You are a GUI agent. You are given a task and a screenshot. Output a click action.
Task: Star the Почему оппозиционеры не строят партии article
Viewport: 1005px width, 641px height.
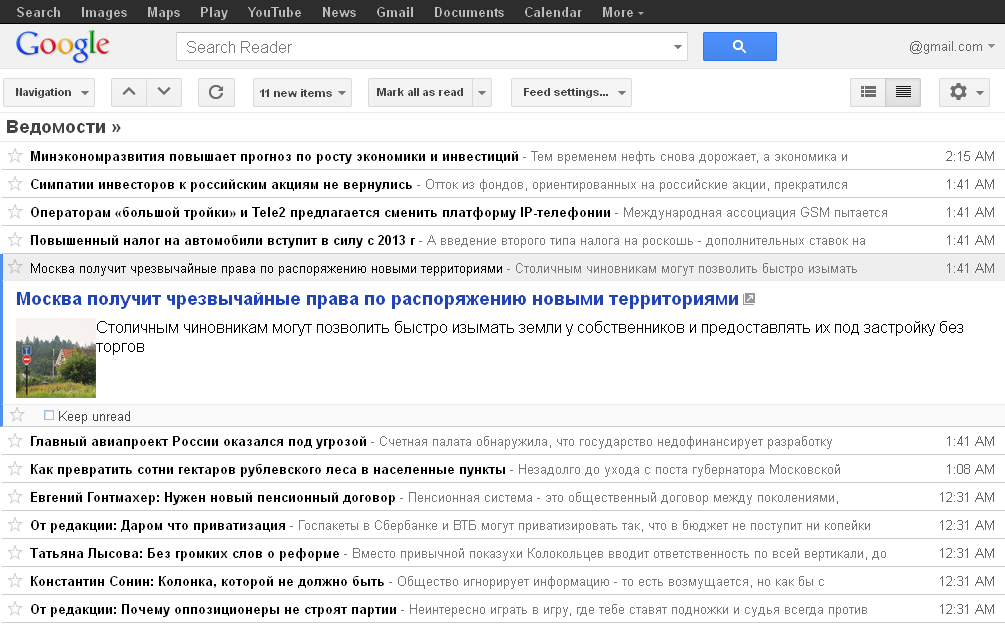15,609
